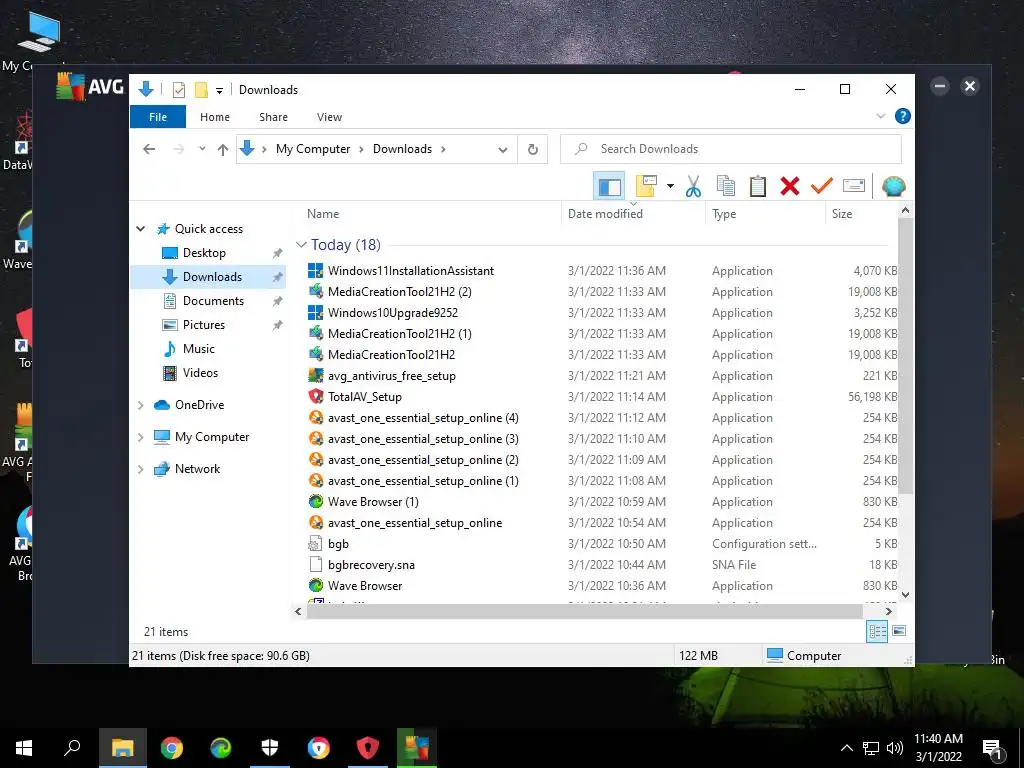
Task: Click the Refresh button next to address bar
Action: coord(533,150)
